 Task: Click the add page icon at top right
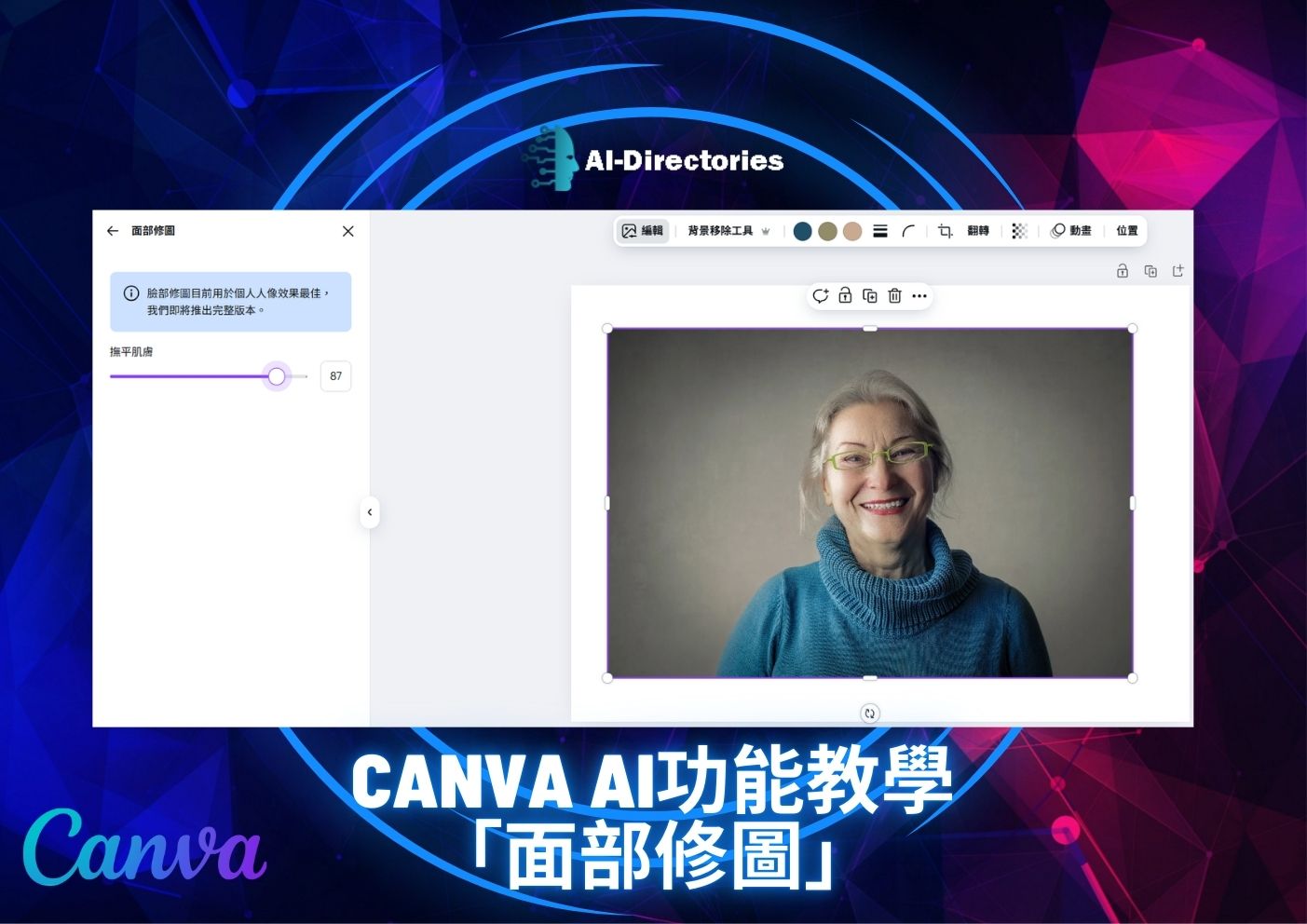tap(1178, 271)
